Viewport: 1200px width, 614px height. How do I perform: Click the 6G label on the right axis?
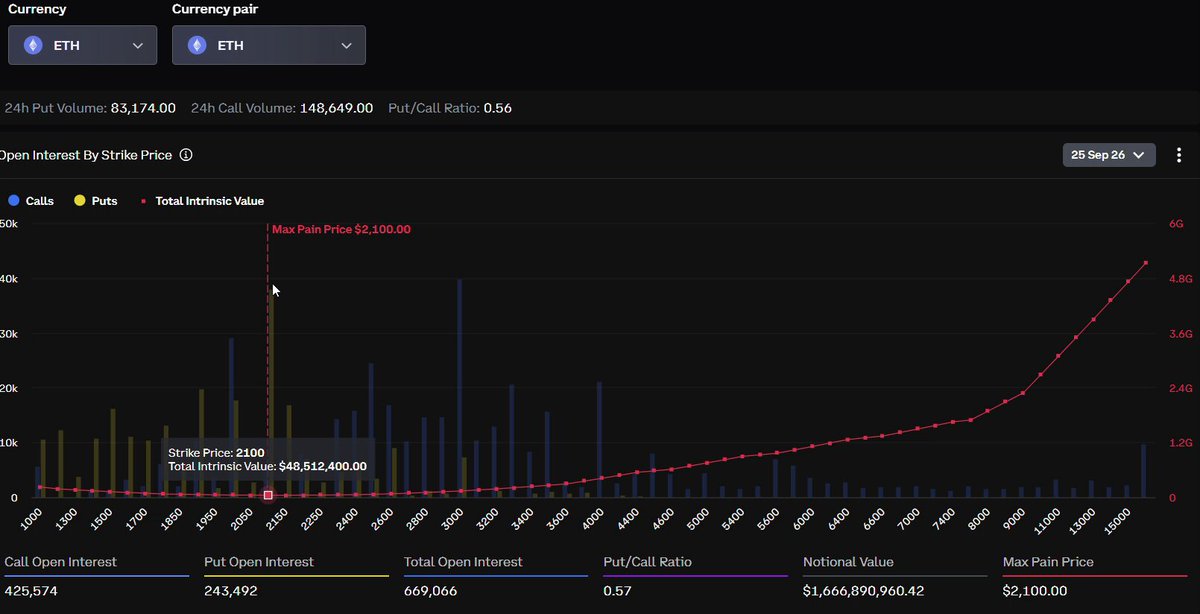pyautogui.click(x=1177, y=224)
